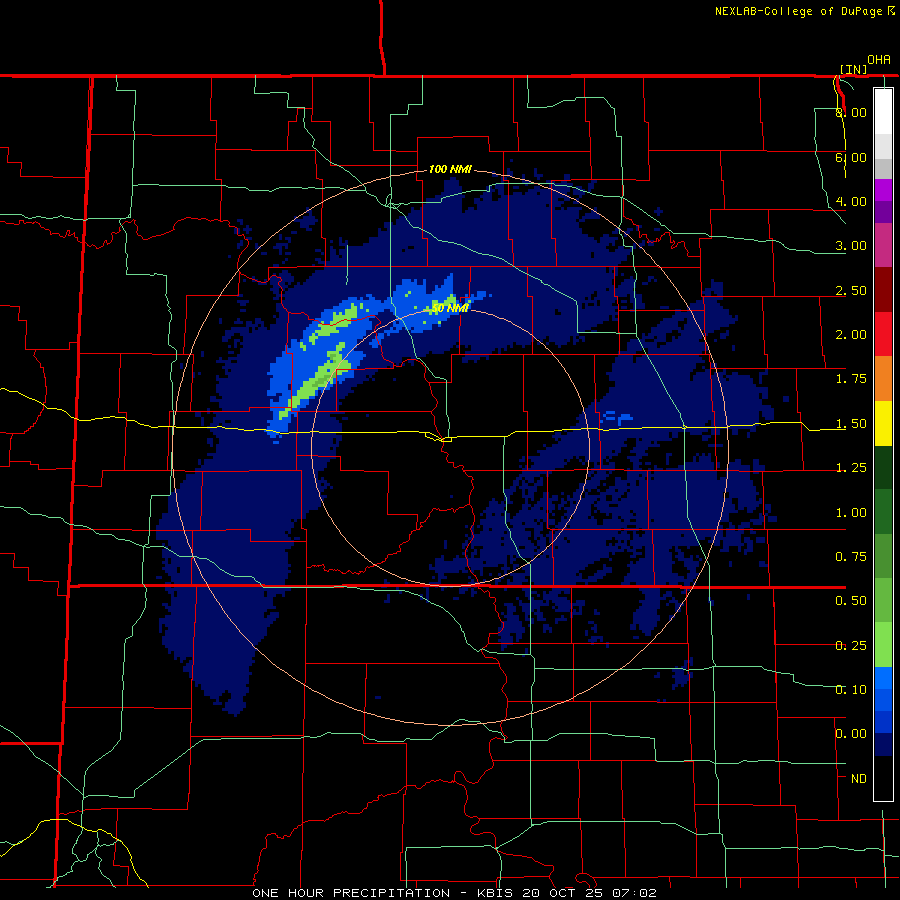Viewport: 900px width, 900px height.
Task: Select the 0.10 legend value
Action: coord(851,690)
